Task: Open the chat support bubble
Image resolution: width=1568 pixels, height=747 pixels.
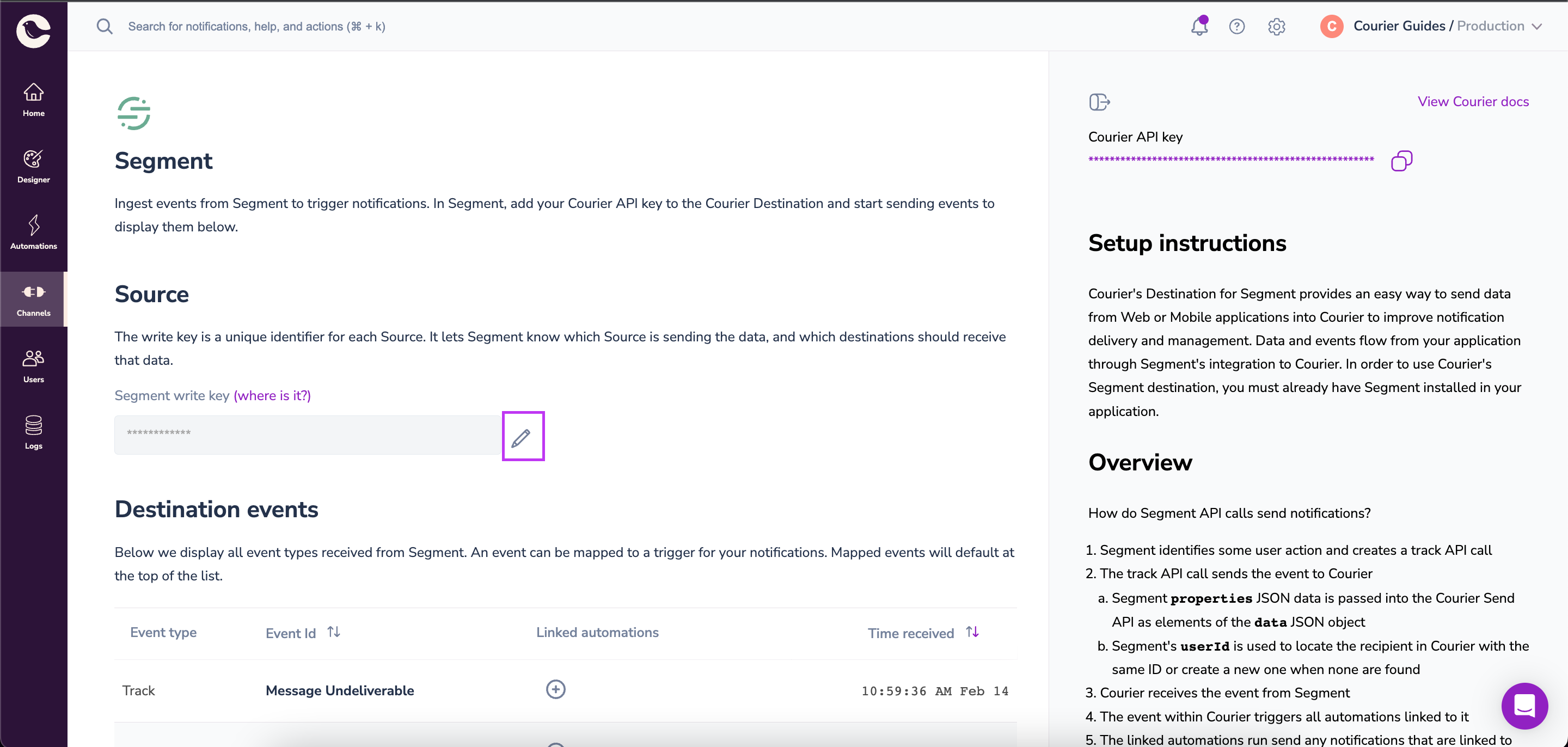Action: [1524, 706]
